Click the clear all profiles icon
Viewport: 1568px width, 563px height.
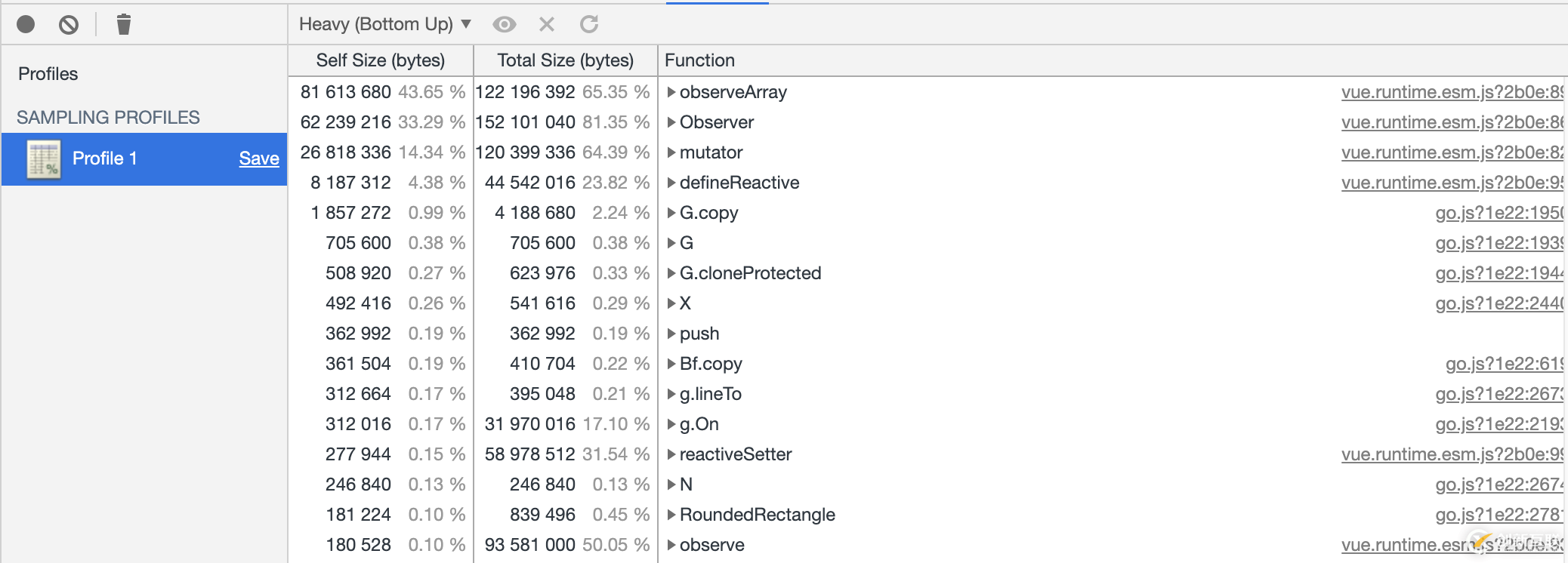(69, 25)
